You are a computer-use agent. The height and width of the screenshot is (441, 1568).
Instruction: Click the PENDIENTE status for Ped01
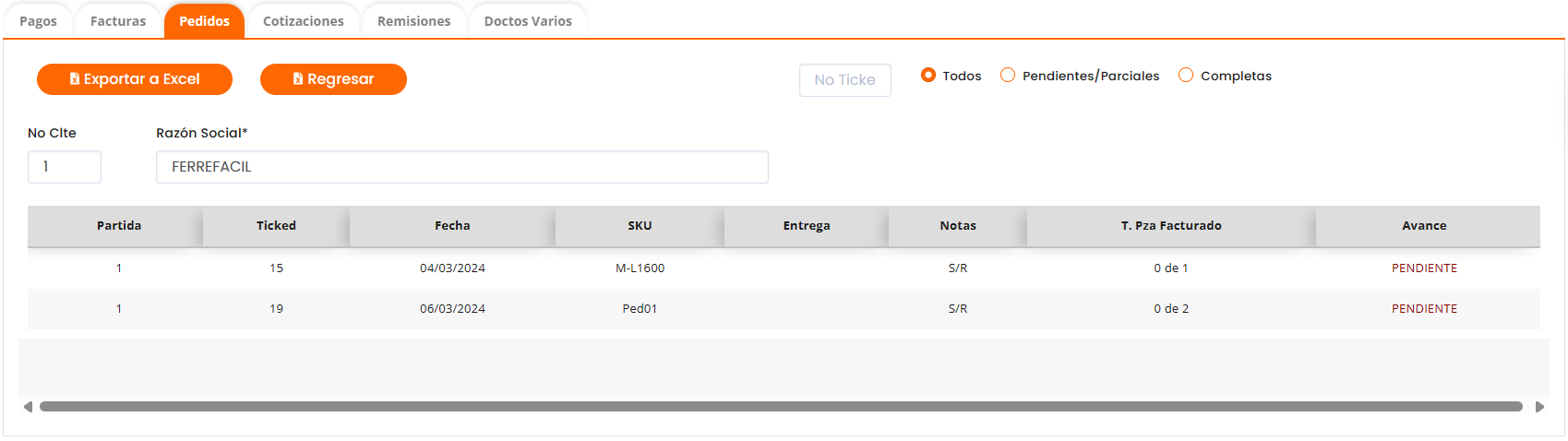click(1424, 309)
